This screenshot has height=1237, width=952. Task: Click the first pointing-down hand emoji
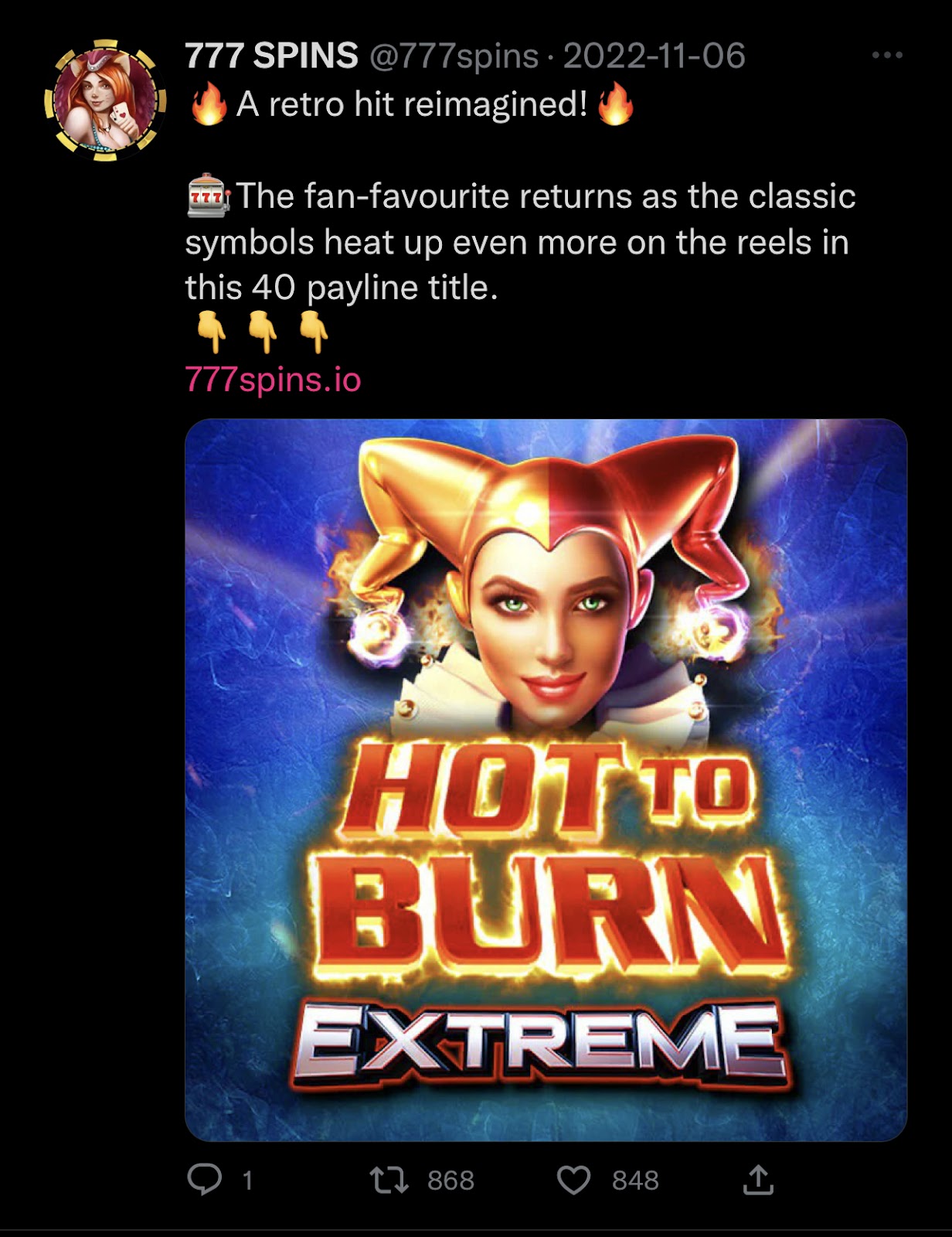coord(211,332)
